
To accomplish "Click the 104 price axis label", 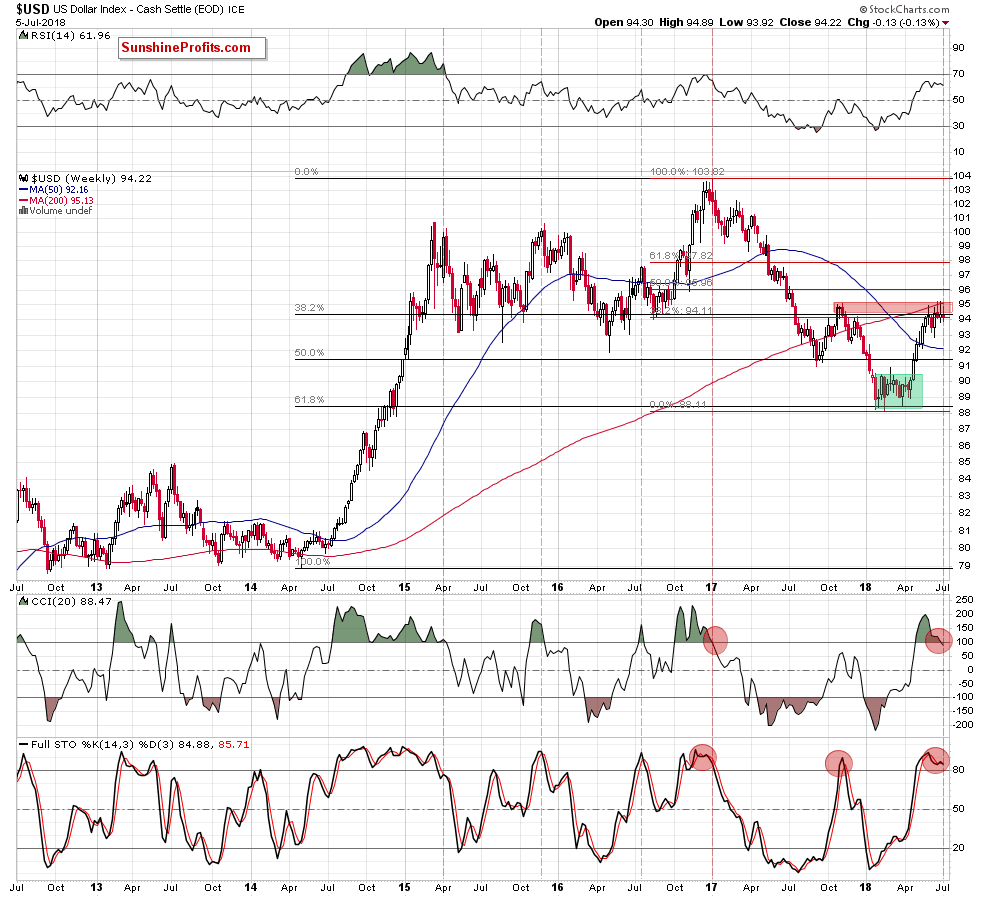I will pyautogui.click(x=962, y=176).
